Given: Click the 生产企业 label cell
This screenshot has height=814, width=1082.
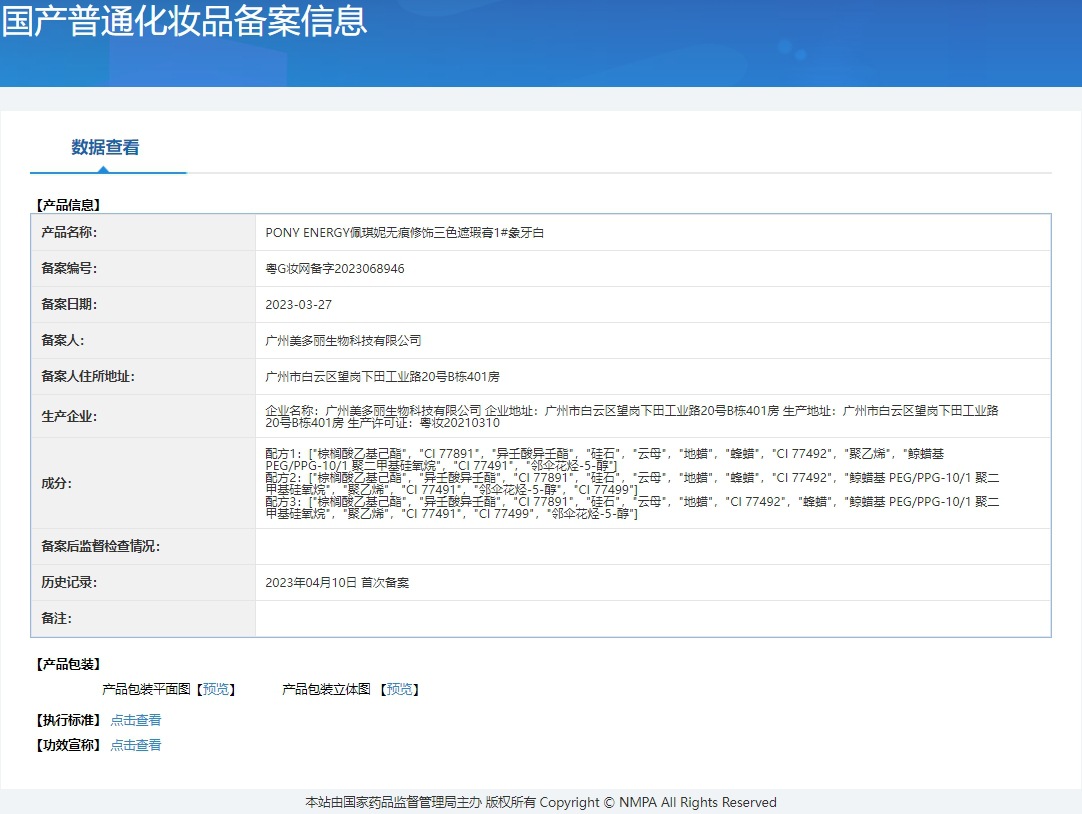Looking at the screenshot, I should (144, 416).
